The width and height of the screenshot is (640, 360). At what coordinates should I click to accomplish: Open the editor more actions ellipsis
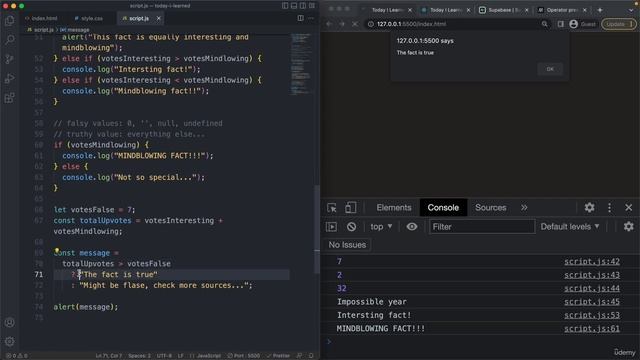click(x=311, y=18)
